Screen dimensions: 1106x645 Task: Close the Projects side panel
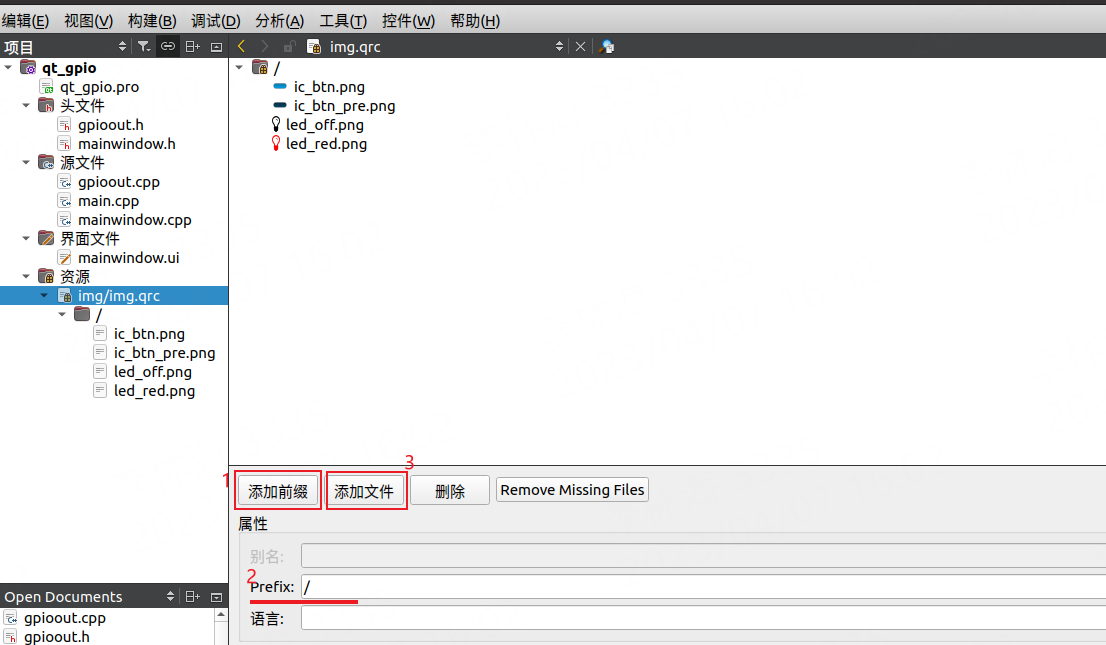click(217, 47)
